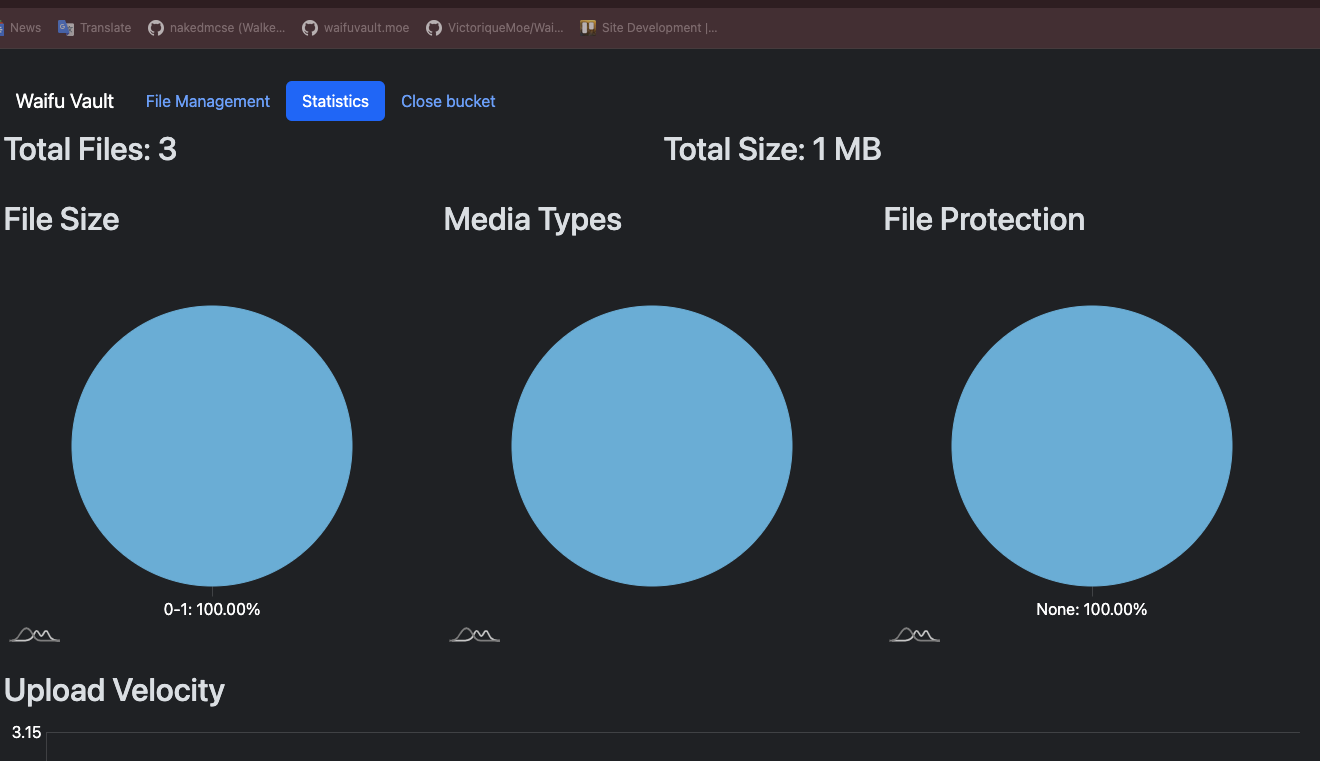Viewport: 1320px width, 761px height.
Task: Open the Site Development bookmark
Action: click(x=649, y=28)
